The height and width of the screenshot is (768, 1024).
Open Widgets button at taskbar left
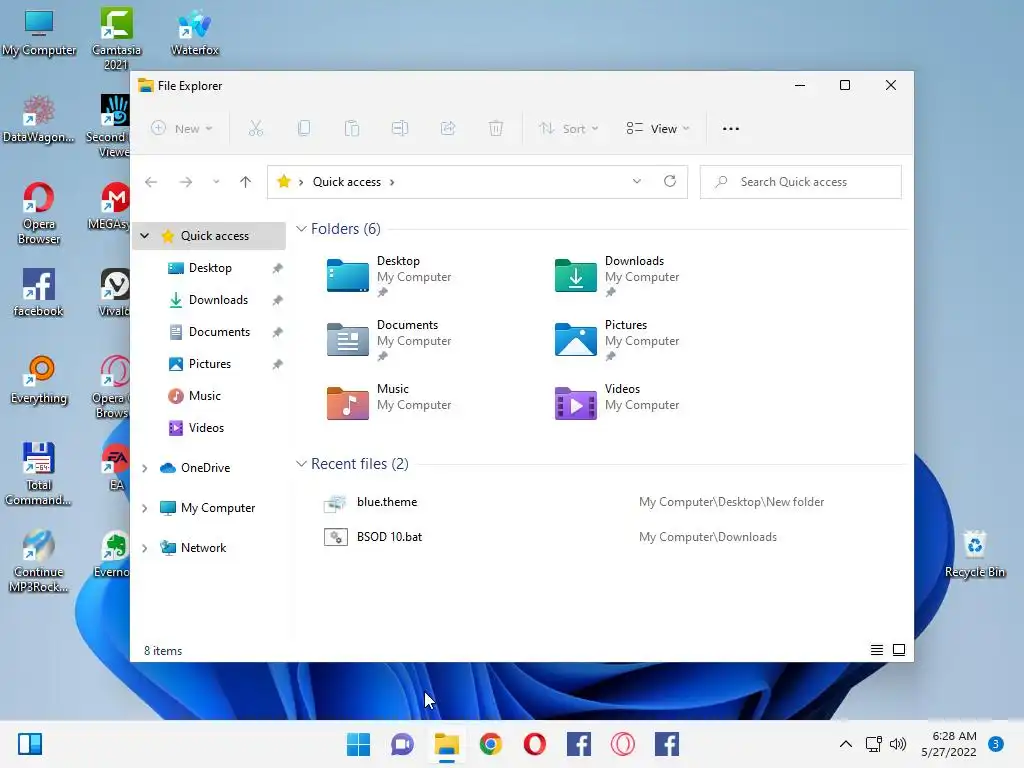tap(30, 744)
